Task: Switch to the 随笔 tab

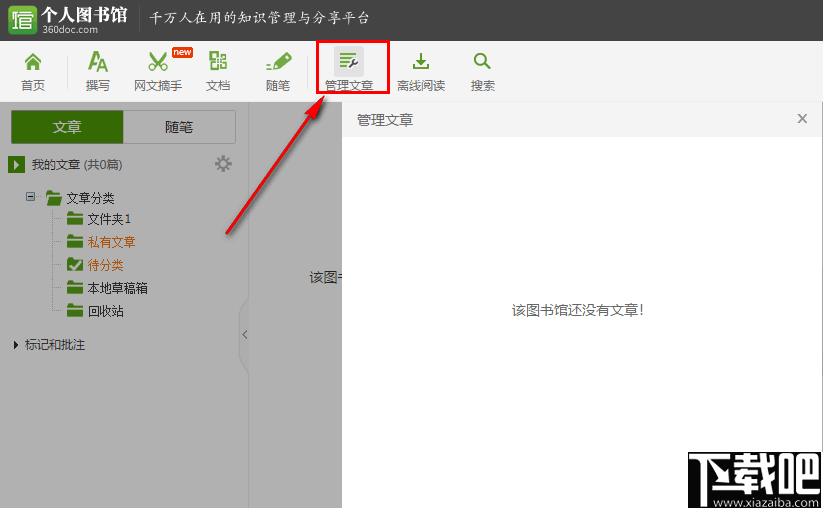Action: tap(179, 126)
